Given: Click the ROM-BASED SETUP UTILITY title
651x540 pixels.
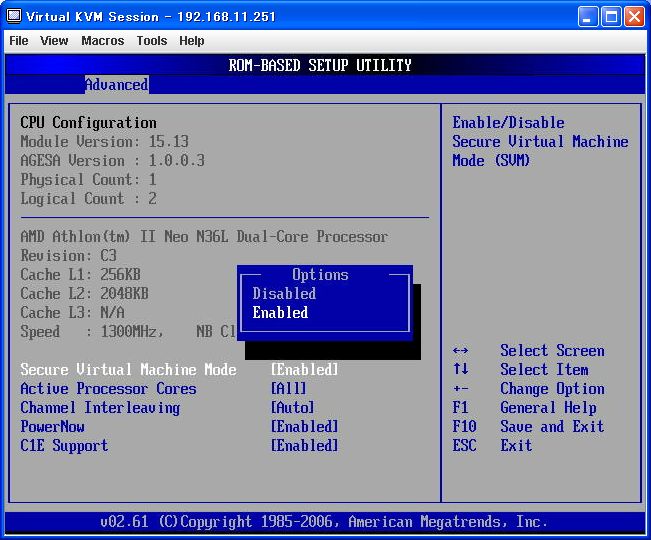Looking at the screenshot, I should point(320,66).
